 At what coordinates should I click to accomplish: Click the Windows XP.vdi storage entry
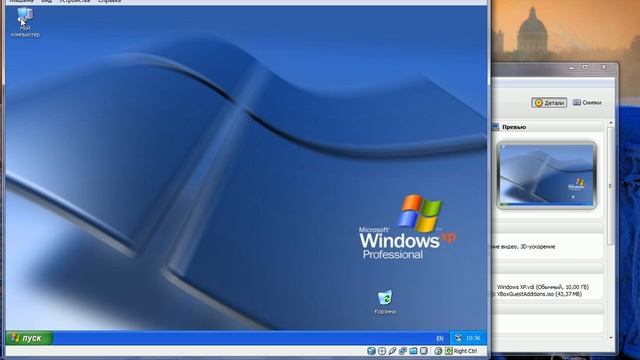tap(542, 287)
